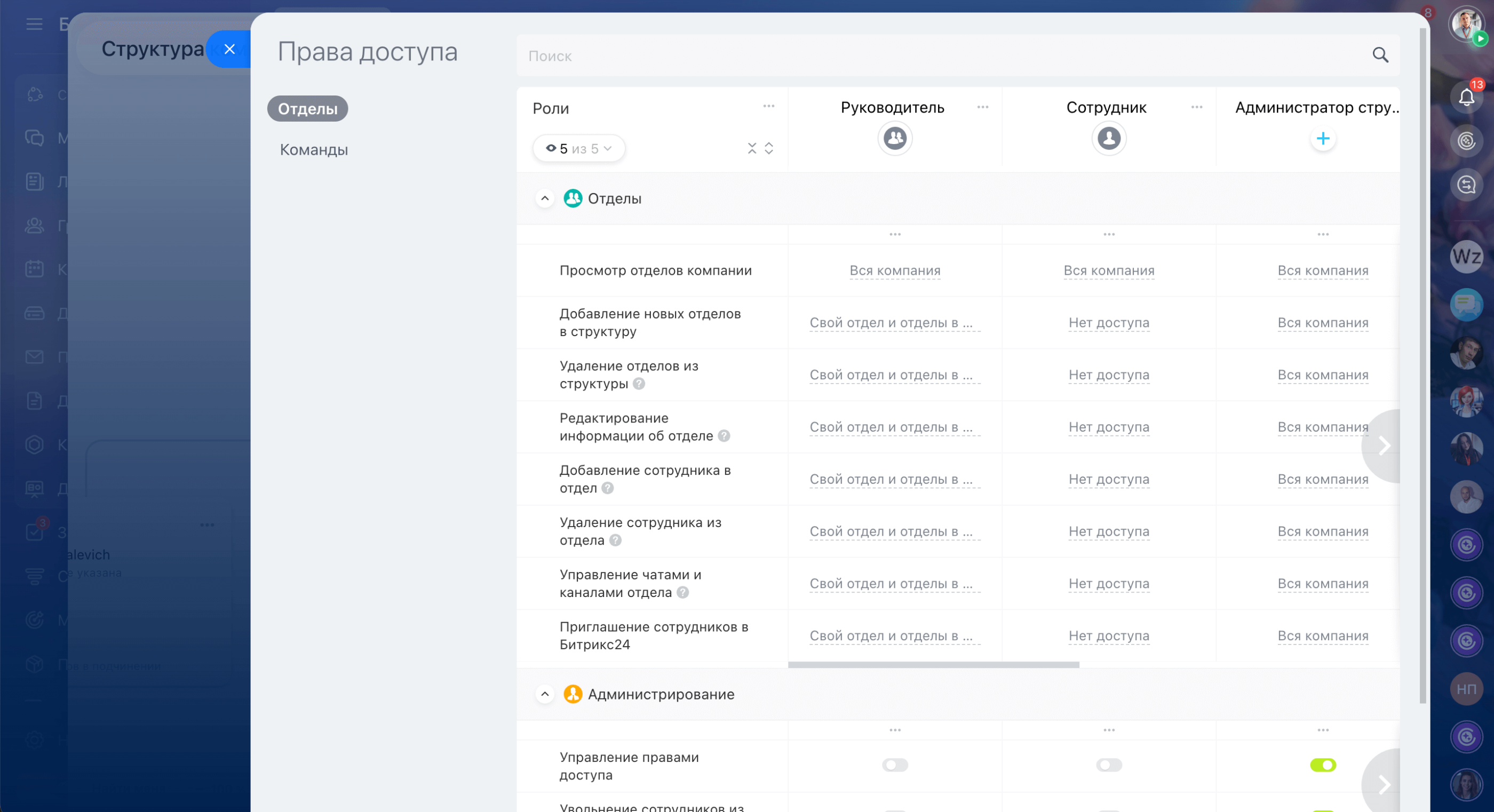Toggle Управление правами доступа for Сотрудник
This screenshot has width=1494, height=812.
point(1108,765)
